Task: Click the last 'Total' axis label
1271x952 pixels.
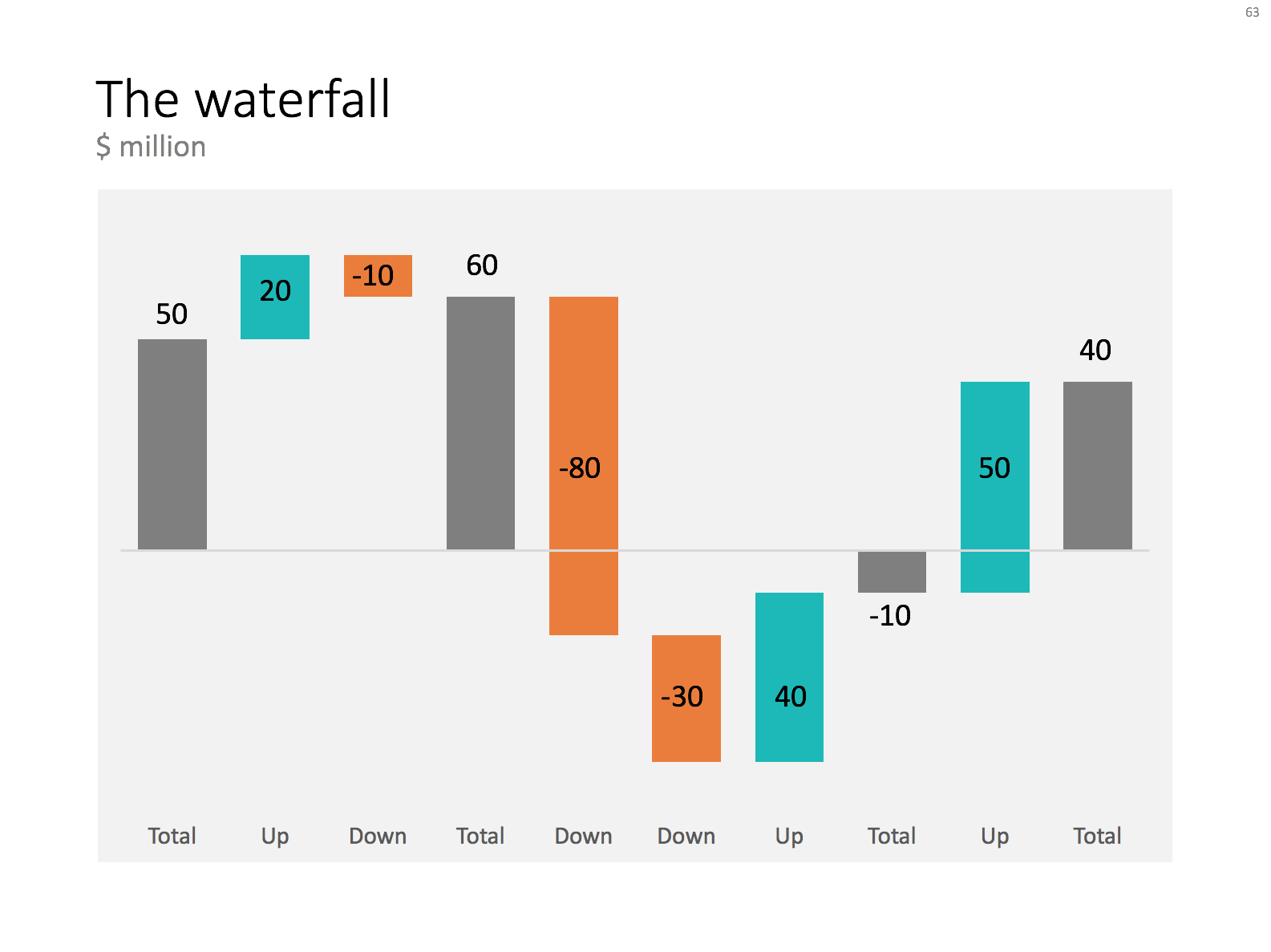Action: [1098, 837]
